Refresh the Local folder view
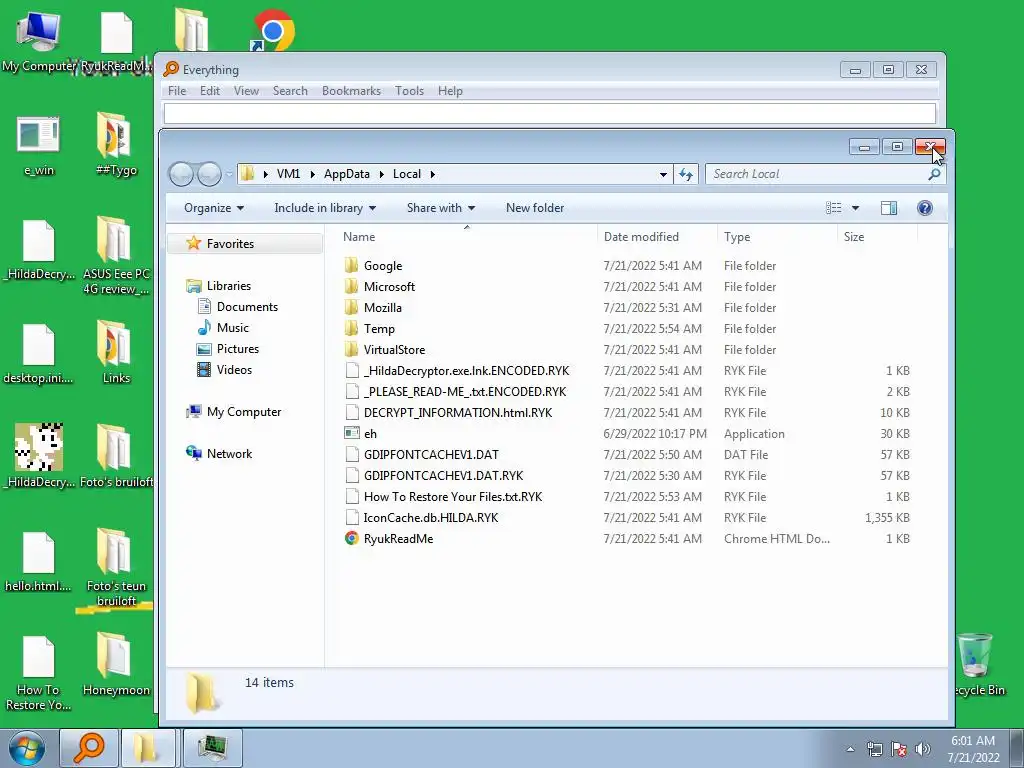 686,174
